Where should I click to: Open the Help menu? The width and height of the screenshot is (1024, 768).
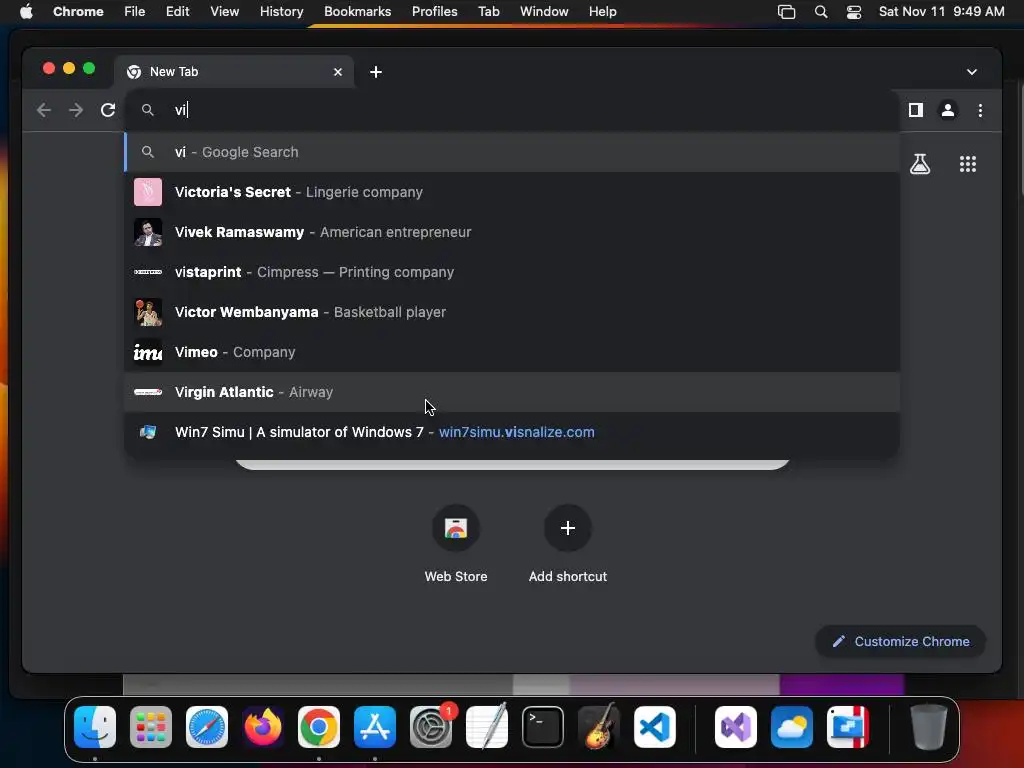(602, 12)
